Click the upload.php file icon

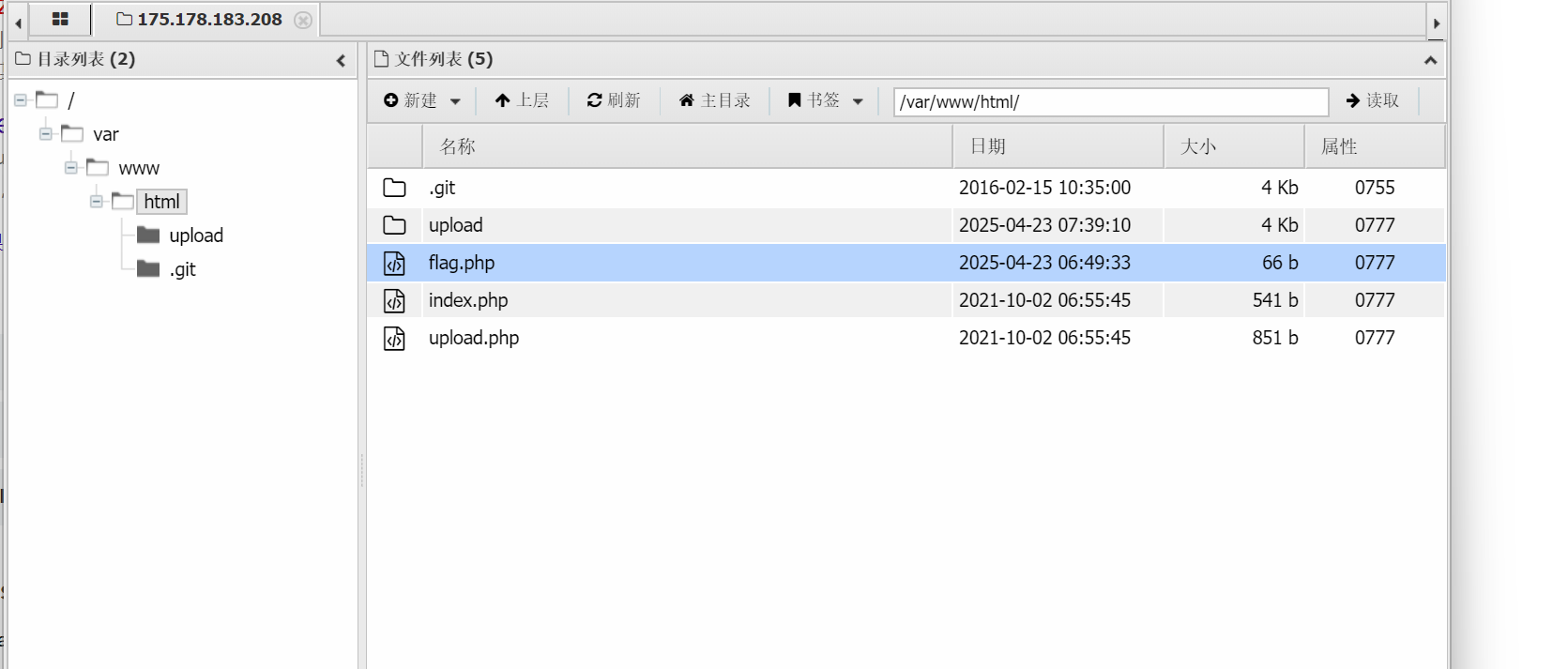(x=395, y=339)
